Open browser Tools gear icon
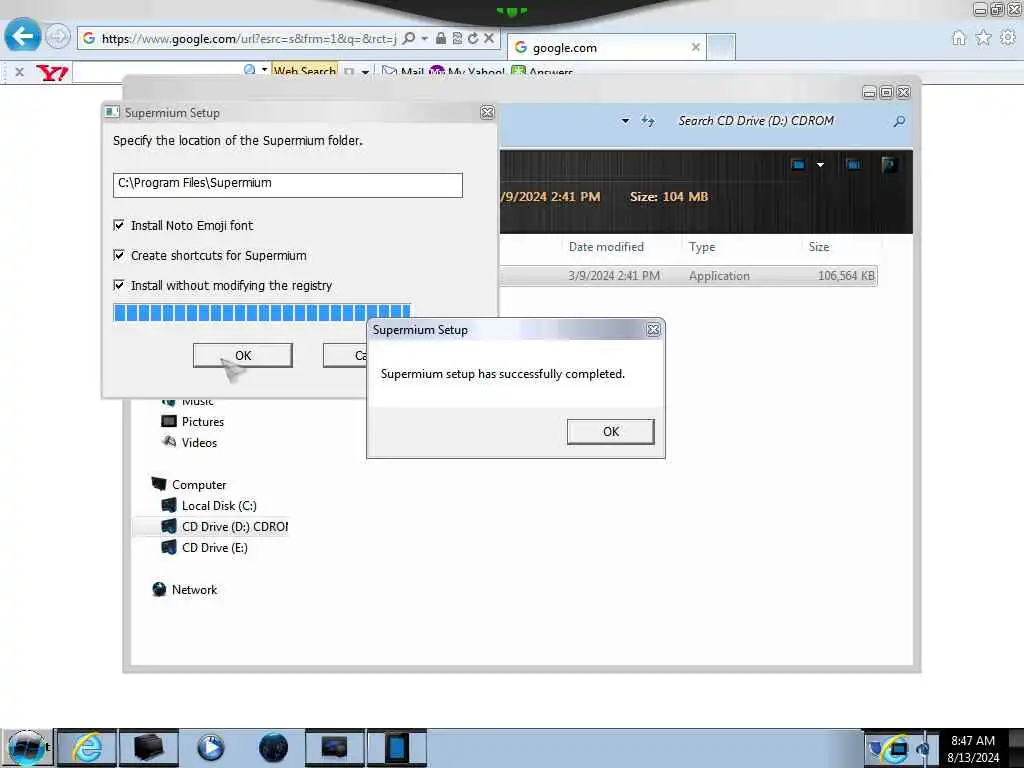The width and height of the screenshot is (1024, 768). click(x=1008, y=38)
